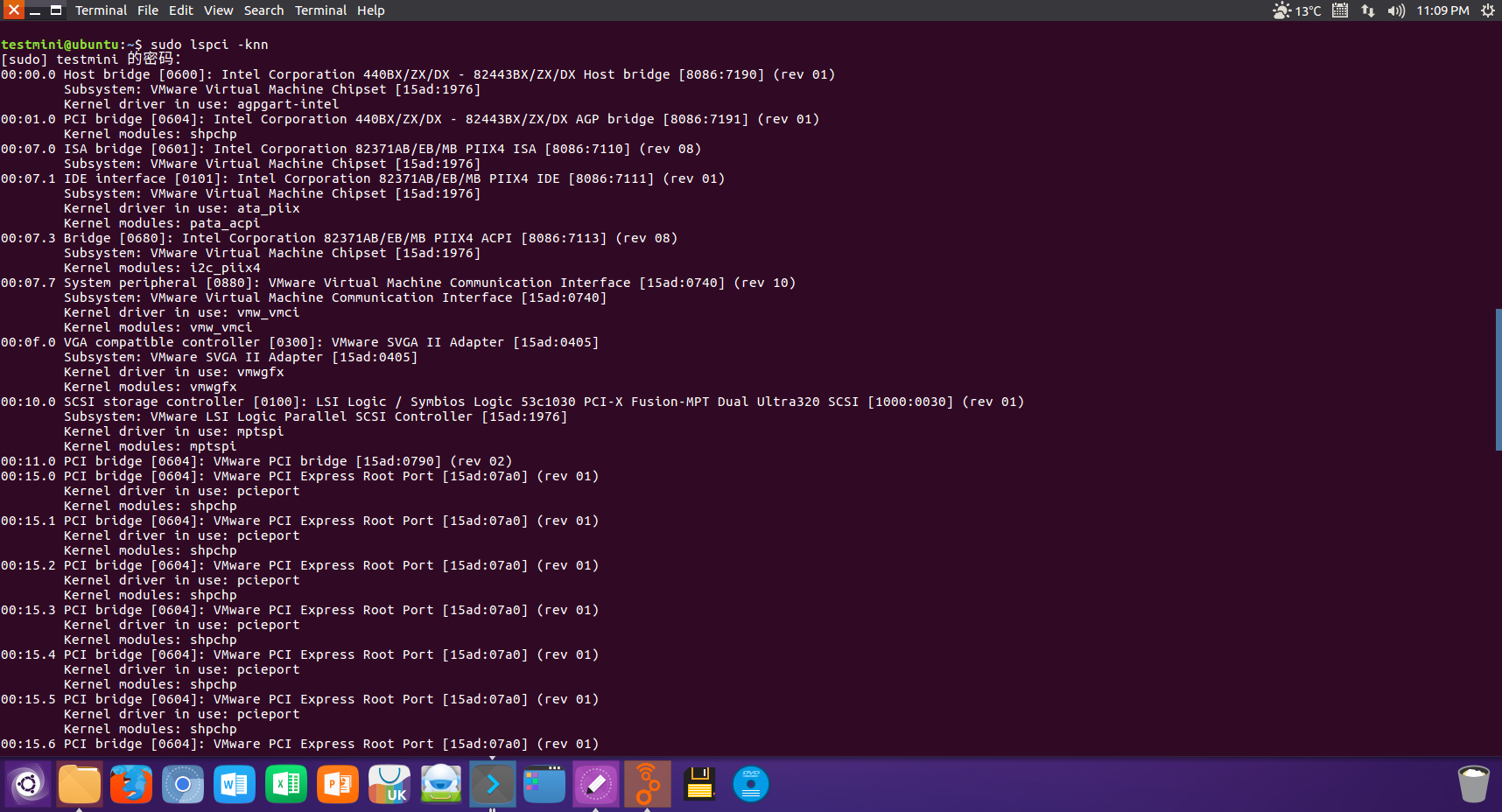The height and width of the screenshot is (812, 1502).
Task: Click the '00:01.0 PCI bridge' AGP line
Action: (410, 119)
